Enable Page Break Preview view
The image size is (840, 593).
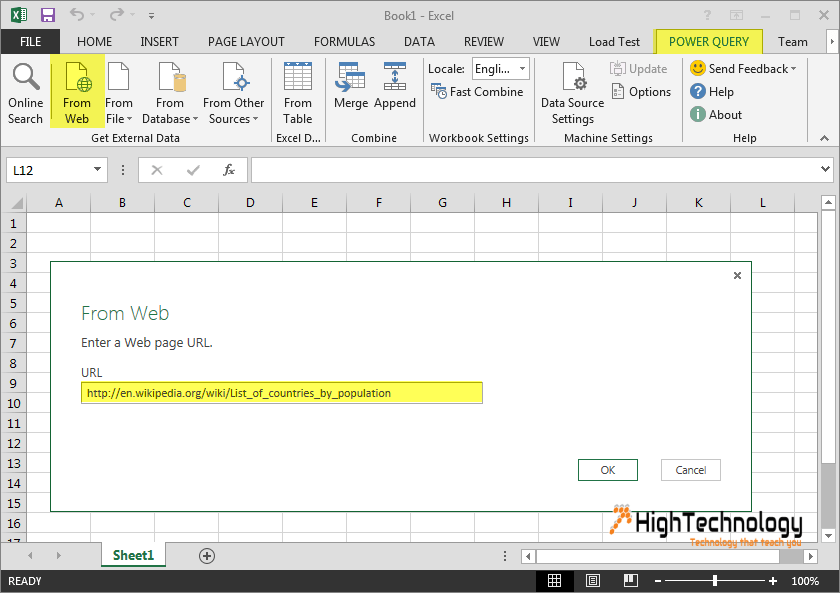point(629,580)
